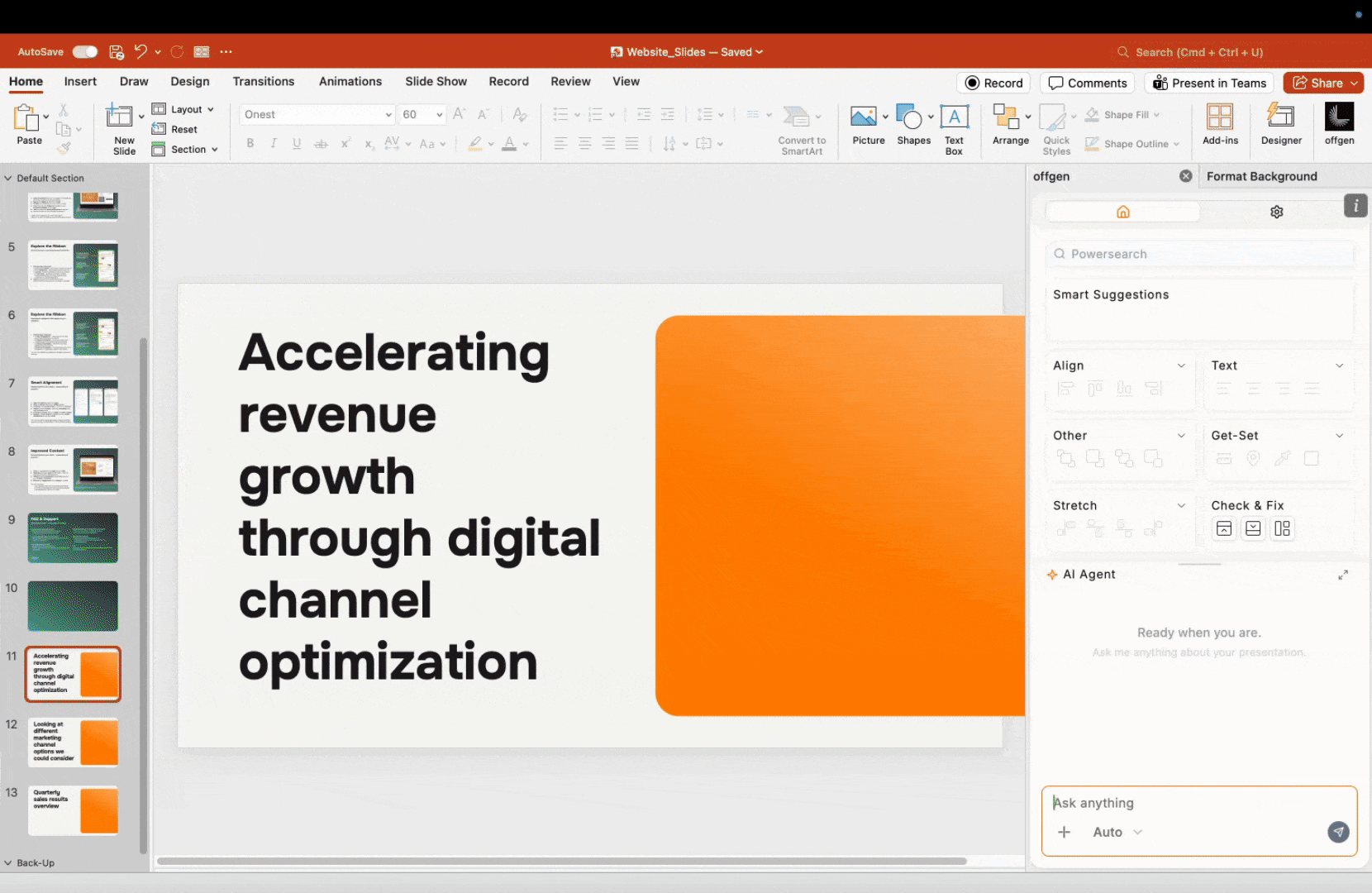Screen dimensions: 1372x893
Task: Send the AI Agent message
Action: pyautogui.click(x=1338, y=832)
